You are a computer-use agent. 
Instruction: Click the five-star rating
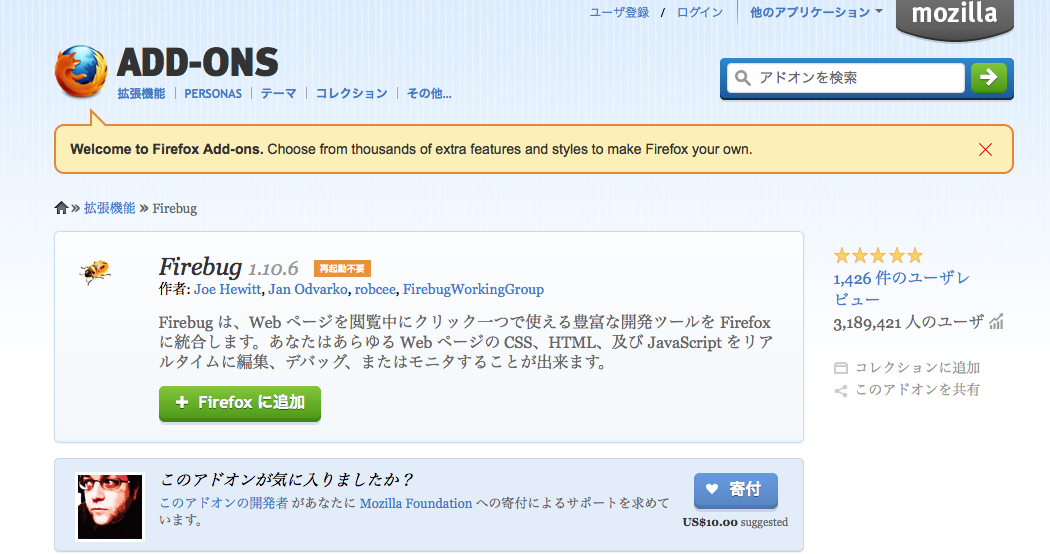878,255
